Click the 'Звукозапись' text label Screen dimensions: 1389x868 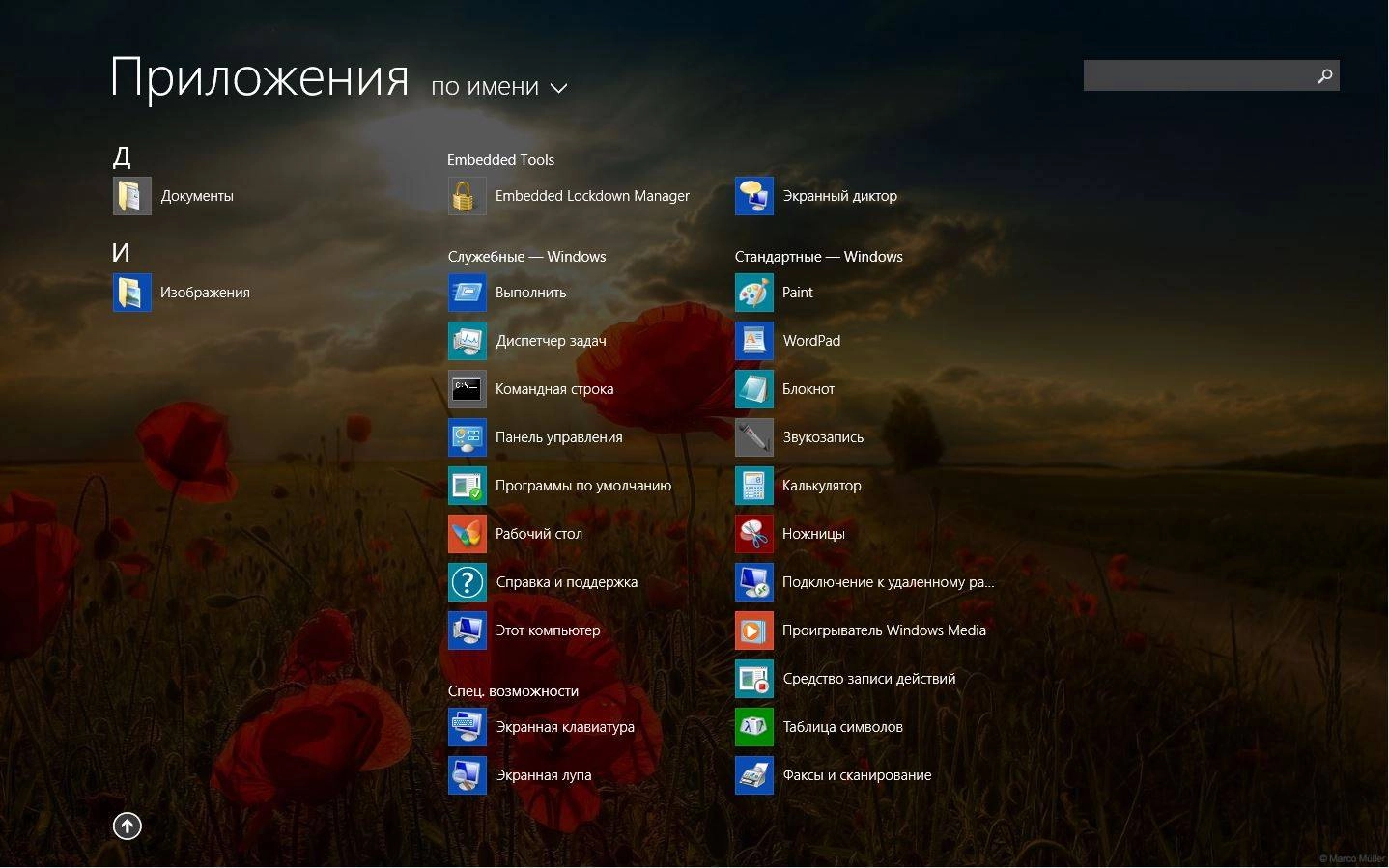823,437
